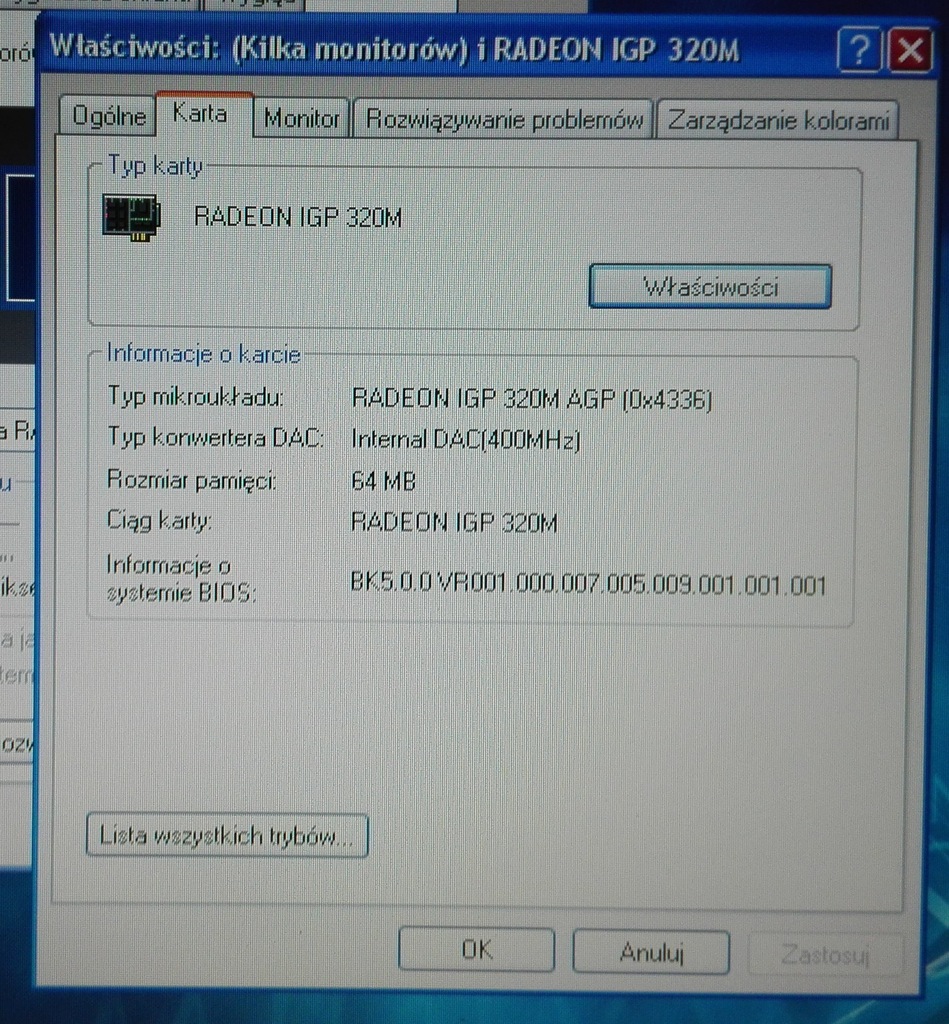Click the Ciąg karty value RADEON IGP 320M

tap(454, 522)
